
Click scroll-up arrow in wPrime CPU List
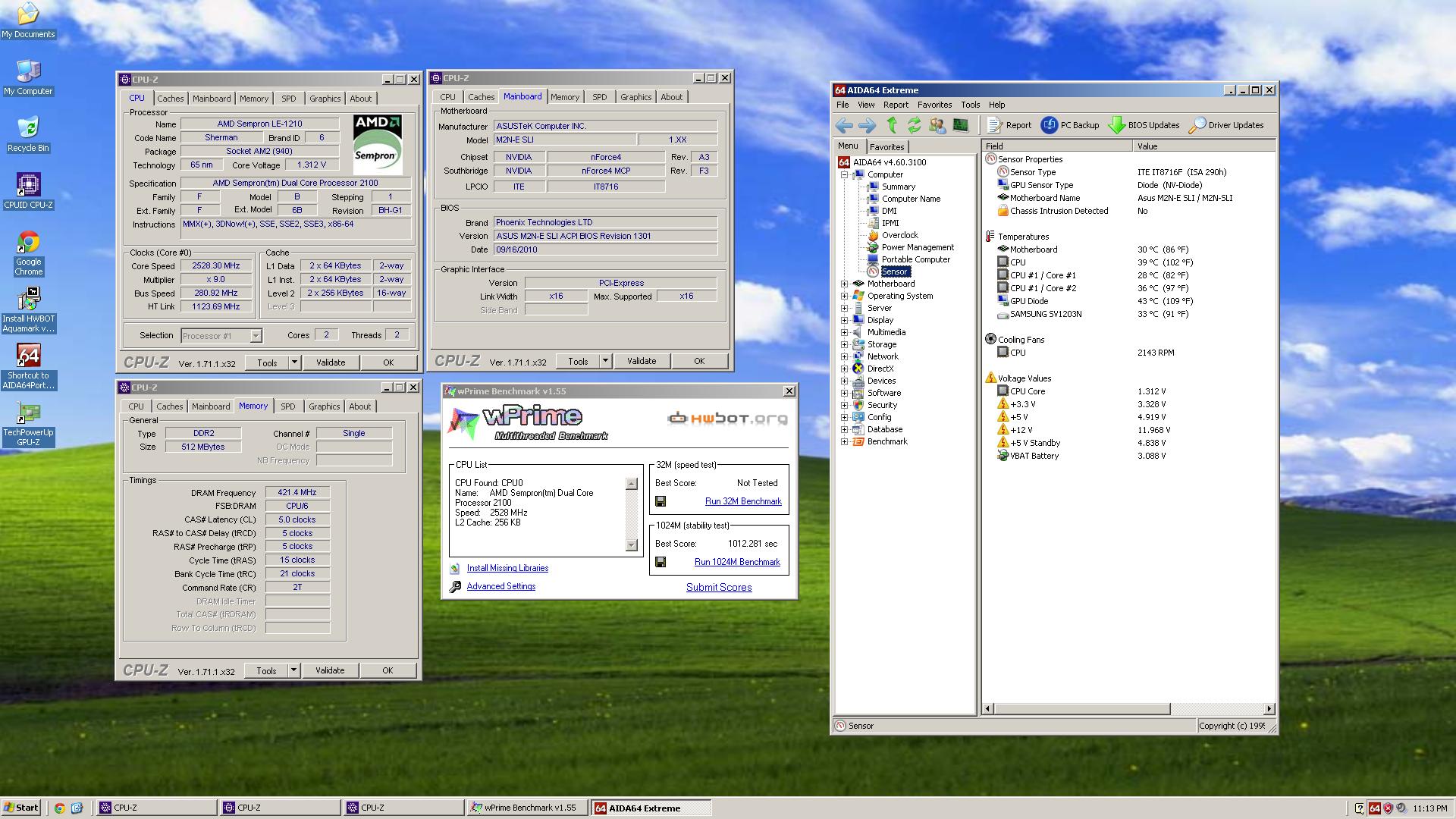pyautogui.click(x=632, y=484)
